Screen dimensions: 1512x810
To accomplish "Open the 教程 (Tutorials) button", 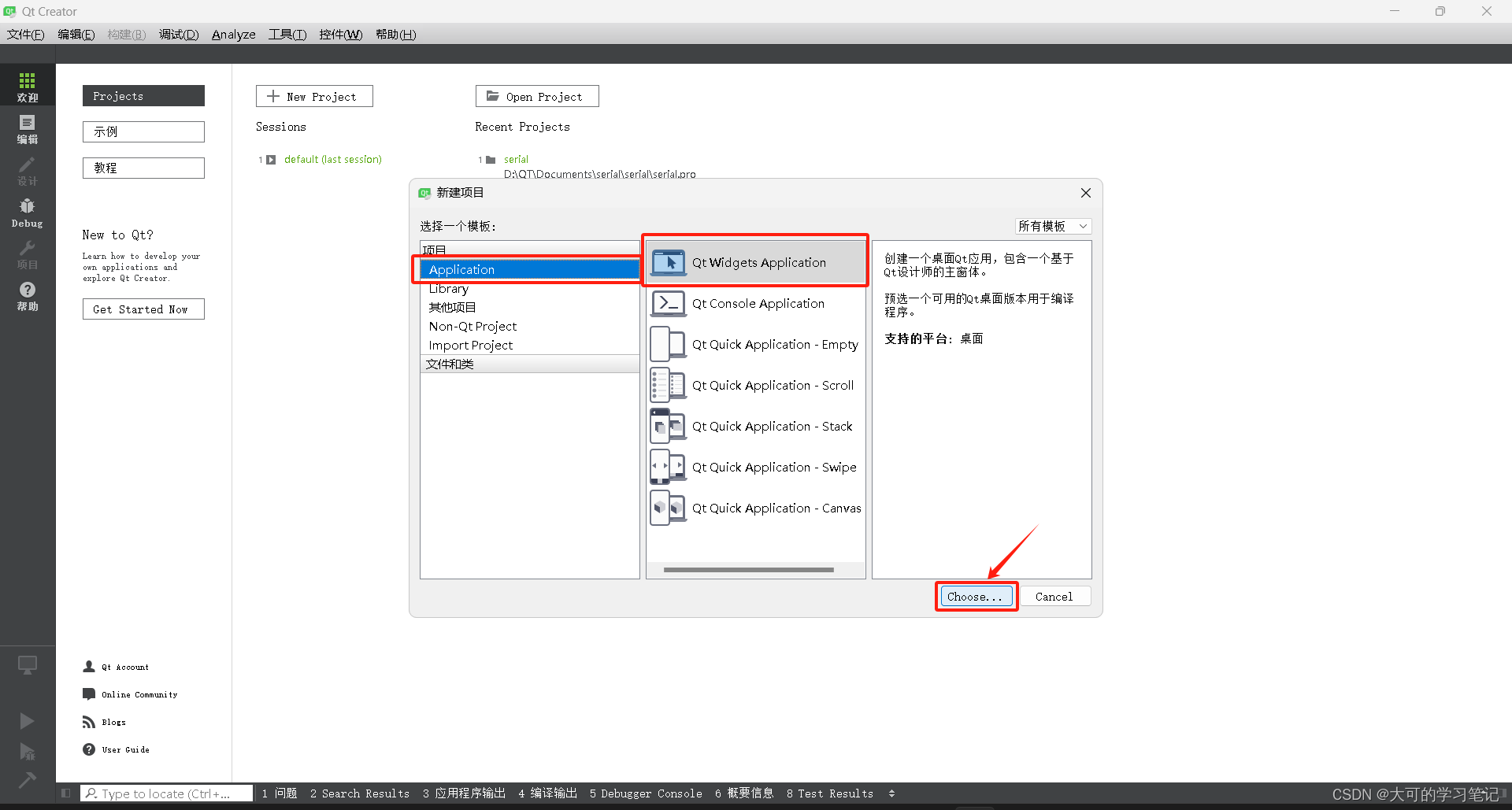I will [x=143, y=168].
